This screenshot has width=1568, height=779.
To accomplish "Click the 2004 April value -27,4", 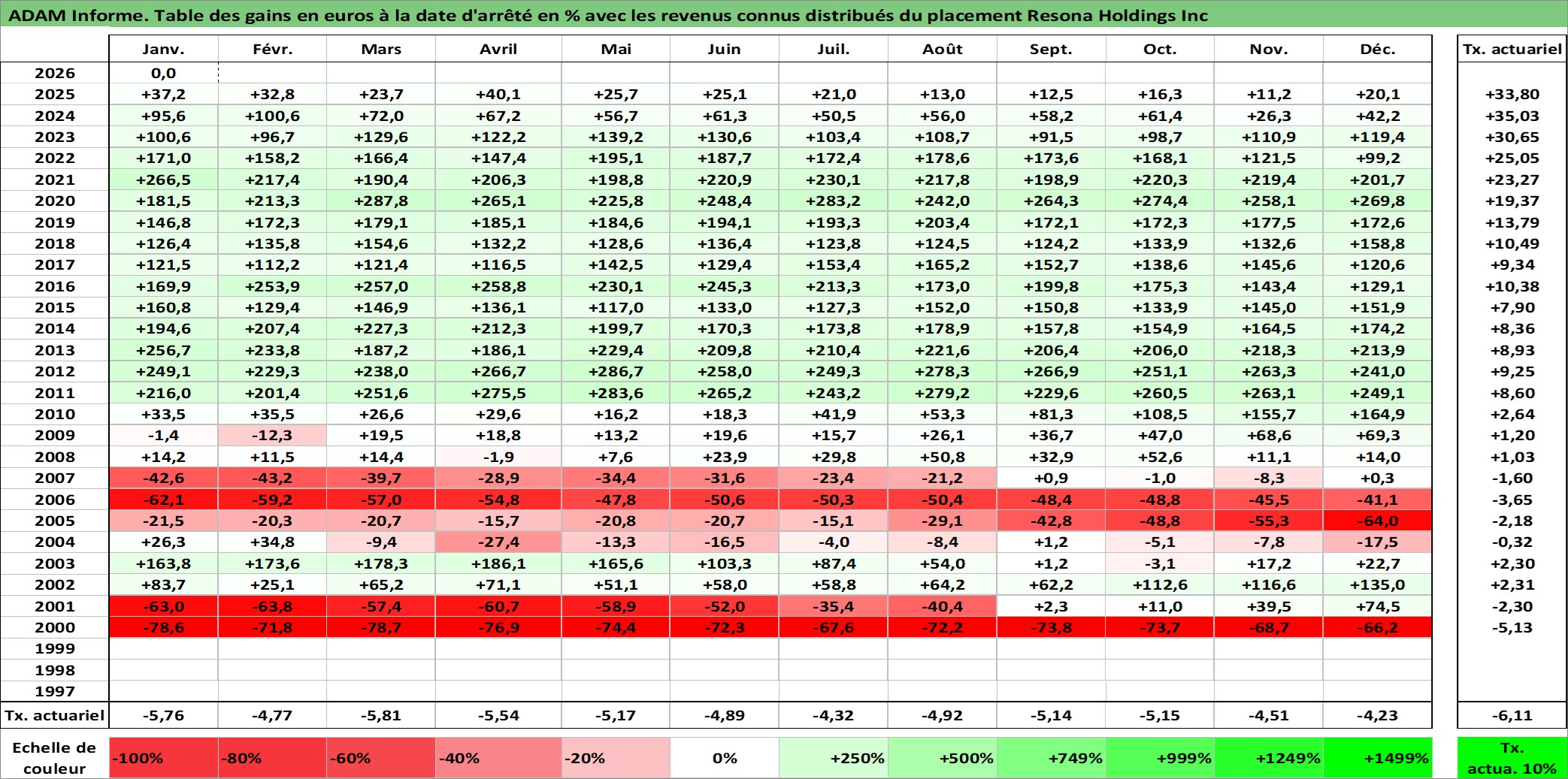I will 498,542.
